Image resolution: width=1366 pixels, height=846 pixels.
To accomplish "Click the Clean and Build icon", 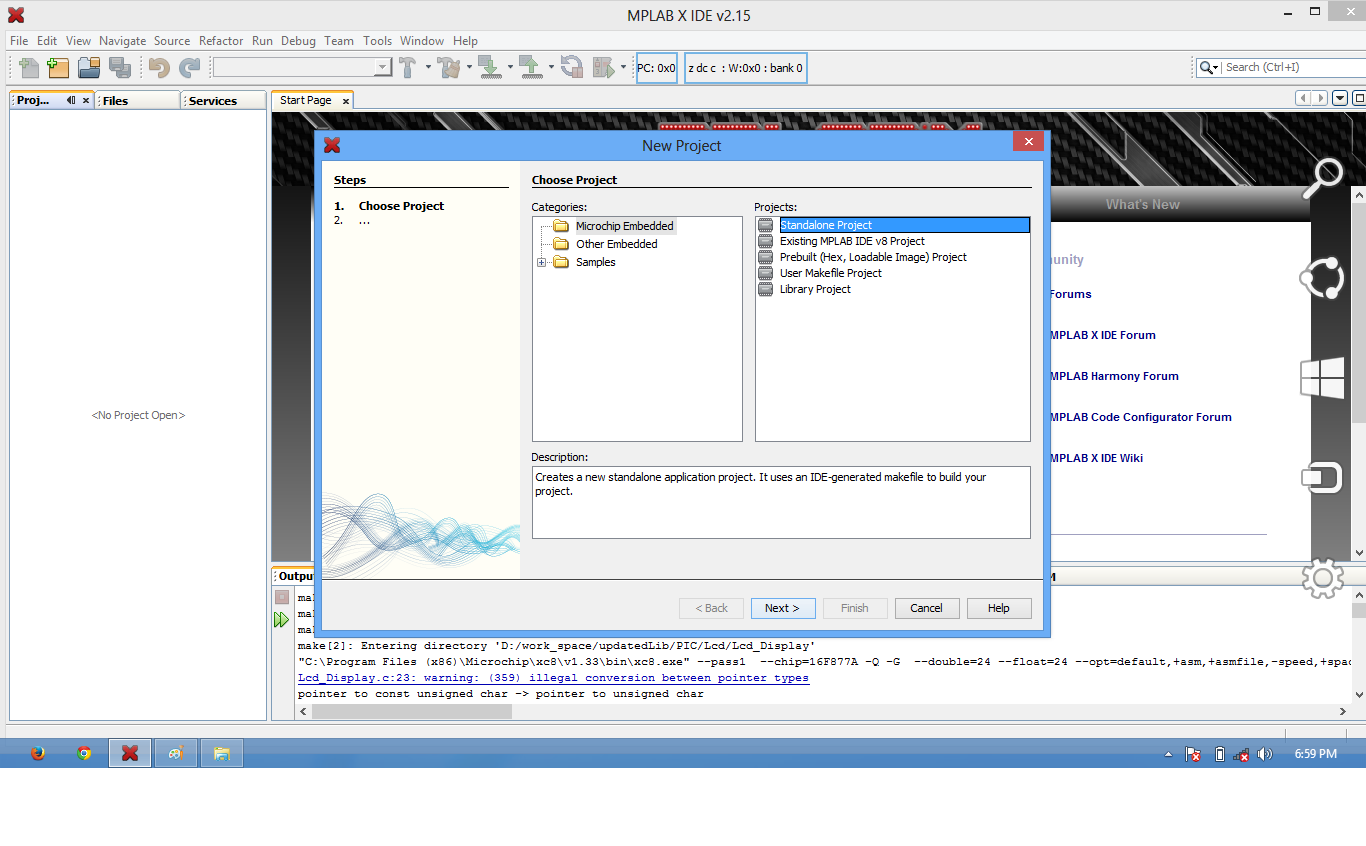I will pyautogui.click(x=448, y=67).
